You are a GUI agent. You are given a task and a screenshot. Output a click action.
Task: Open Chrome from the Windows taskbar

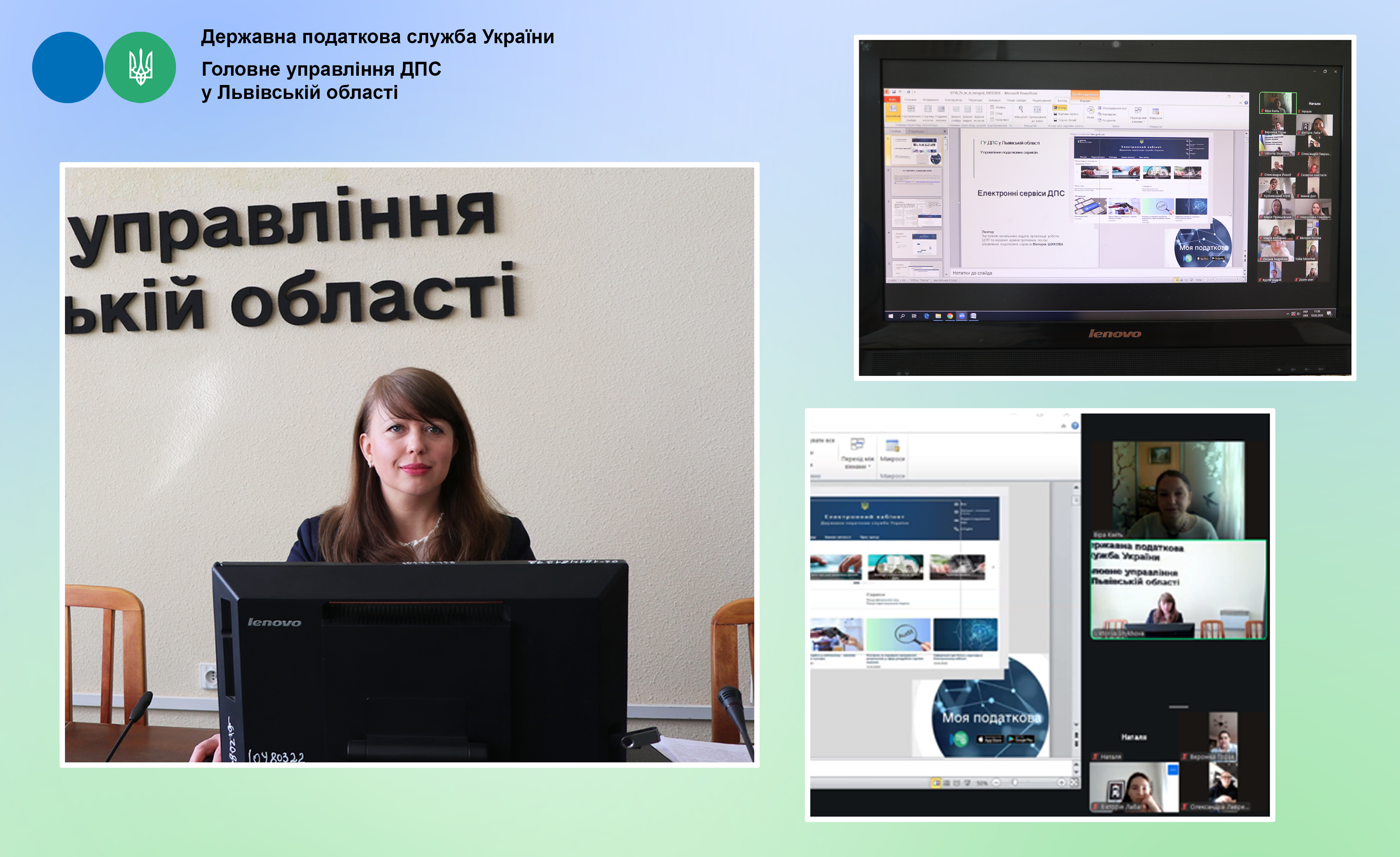[x=950, y=316]
